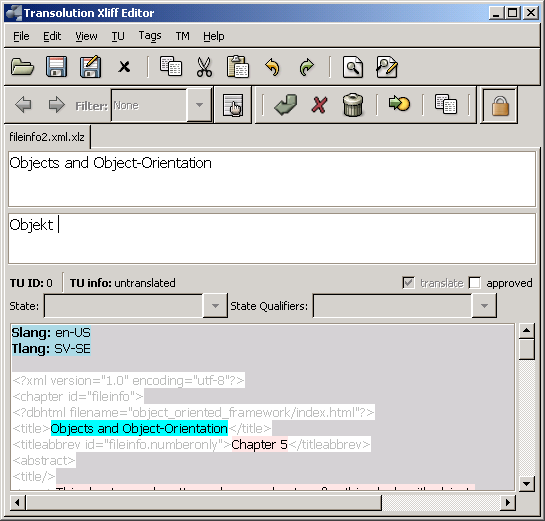Viewport: 545px width, 521px height.
Task: Open Find using magnifier page icon
Action: [x=353, y=67]
